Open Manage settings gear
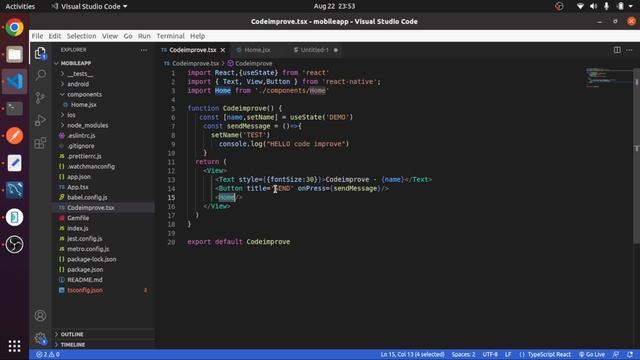Screen dimensions: 640x360 (x=40, y=338)
